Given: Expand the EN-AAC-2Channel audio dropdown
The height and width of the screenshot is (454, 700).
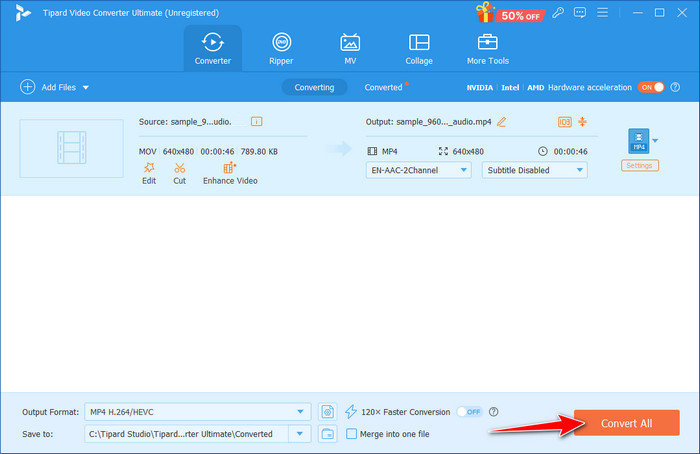Looking at the screenshot, I should pyautogui.click(x=419, y=170).
